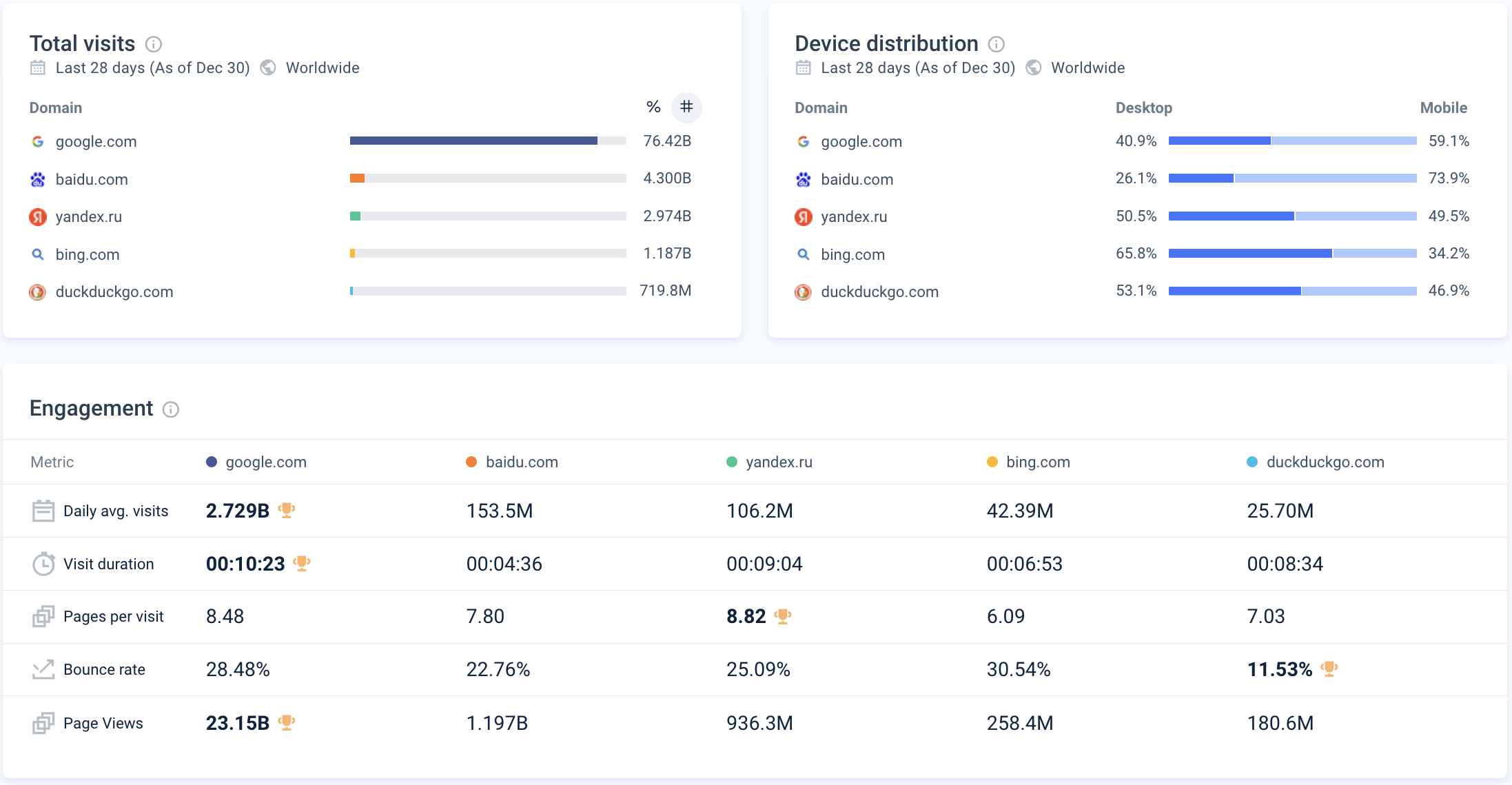Open yandex.ru in Total visits list
The width and height of the screenshot is (1512, 785).
(x=89, y=216)
